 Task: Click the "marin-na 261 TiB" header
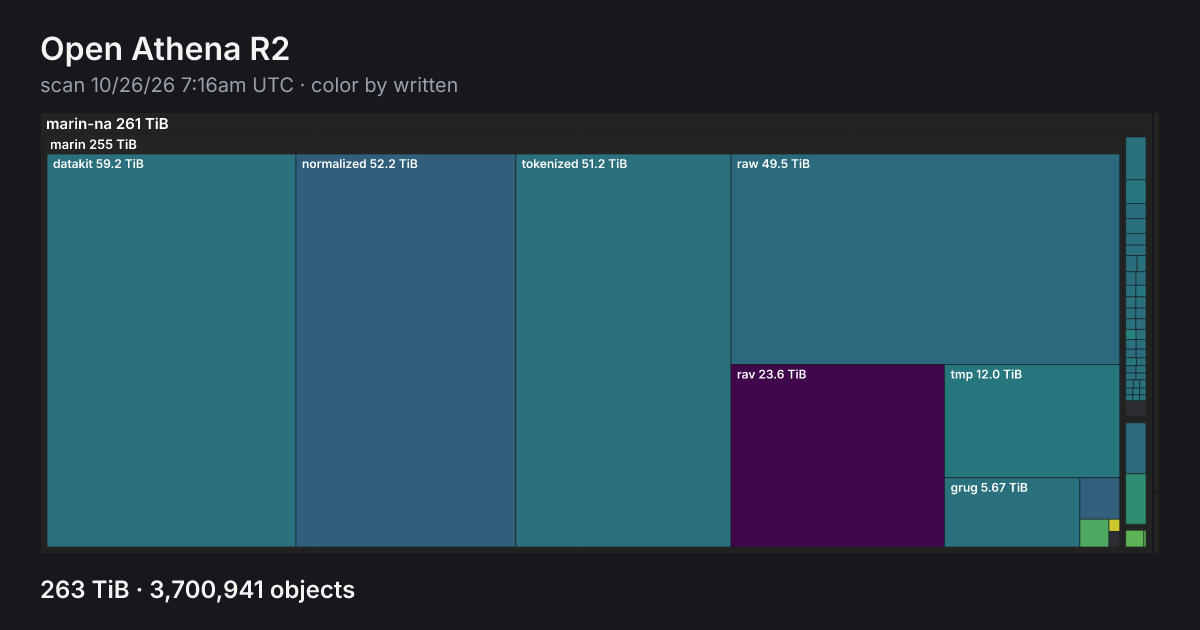coord(107,124)
